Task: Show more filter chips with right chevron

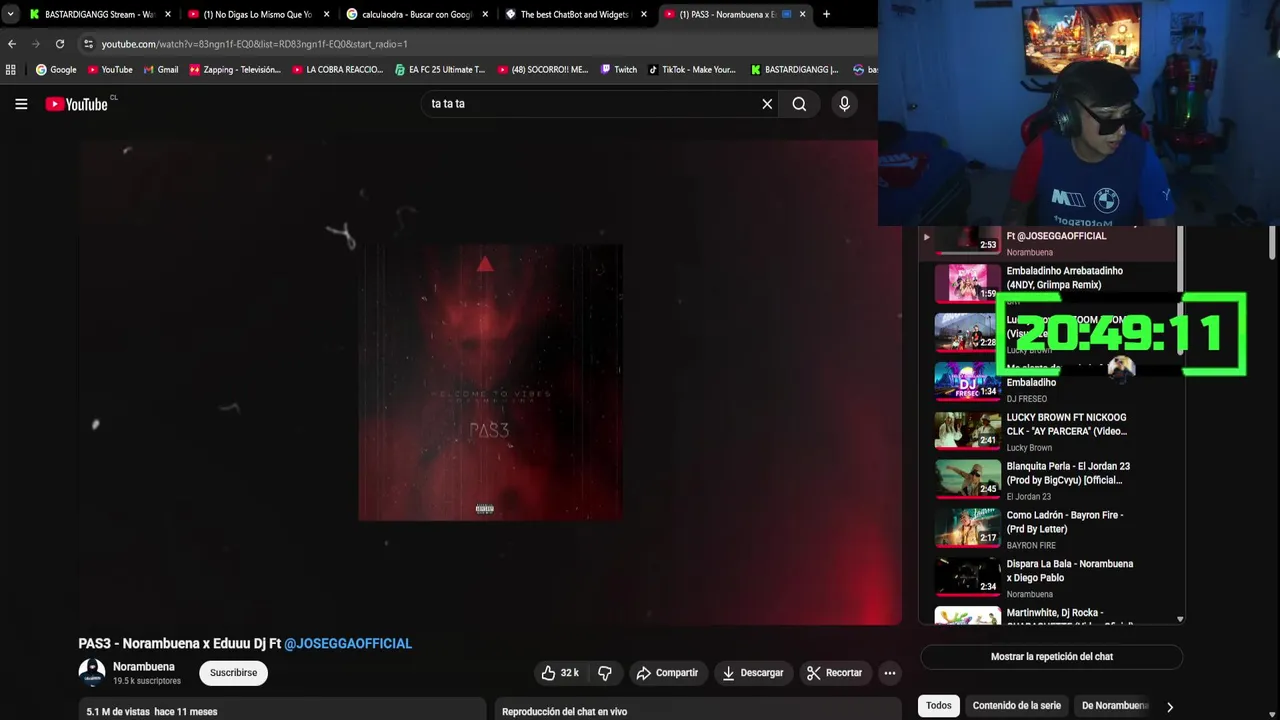Action: tap(1169, 707)
